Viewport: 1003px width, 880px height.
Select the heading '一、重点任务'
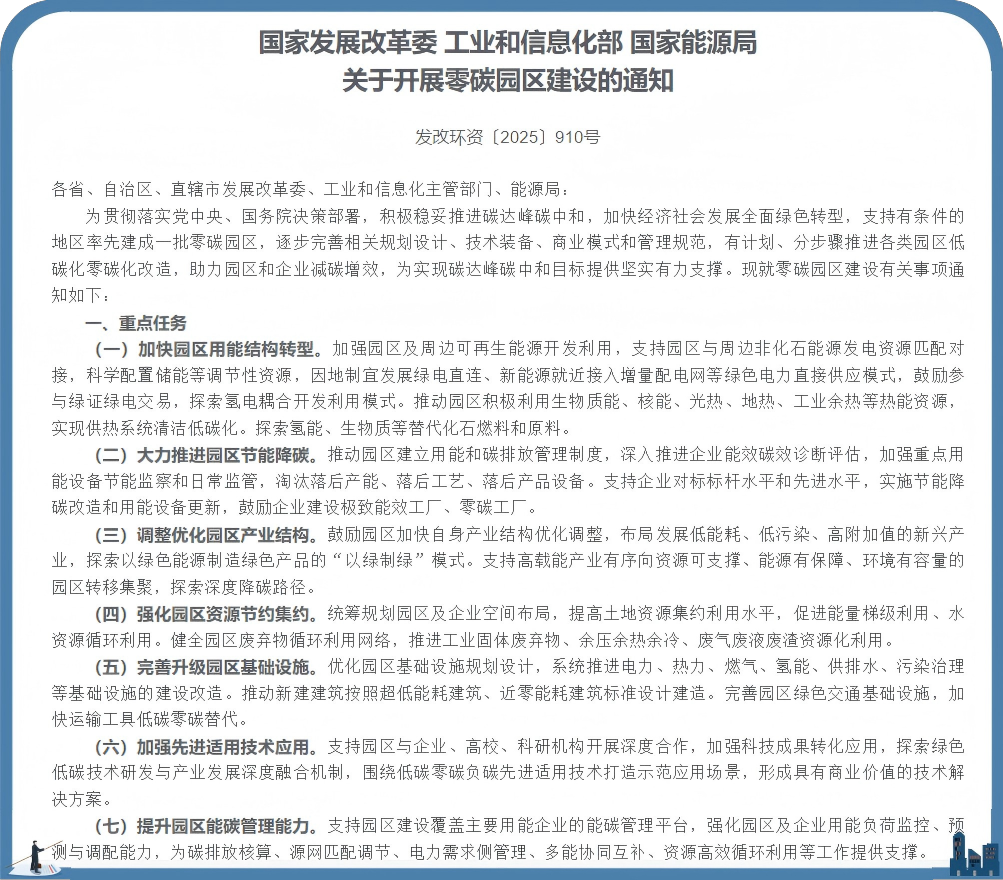[x=136, y=323]
